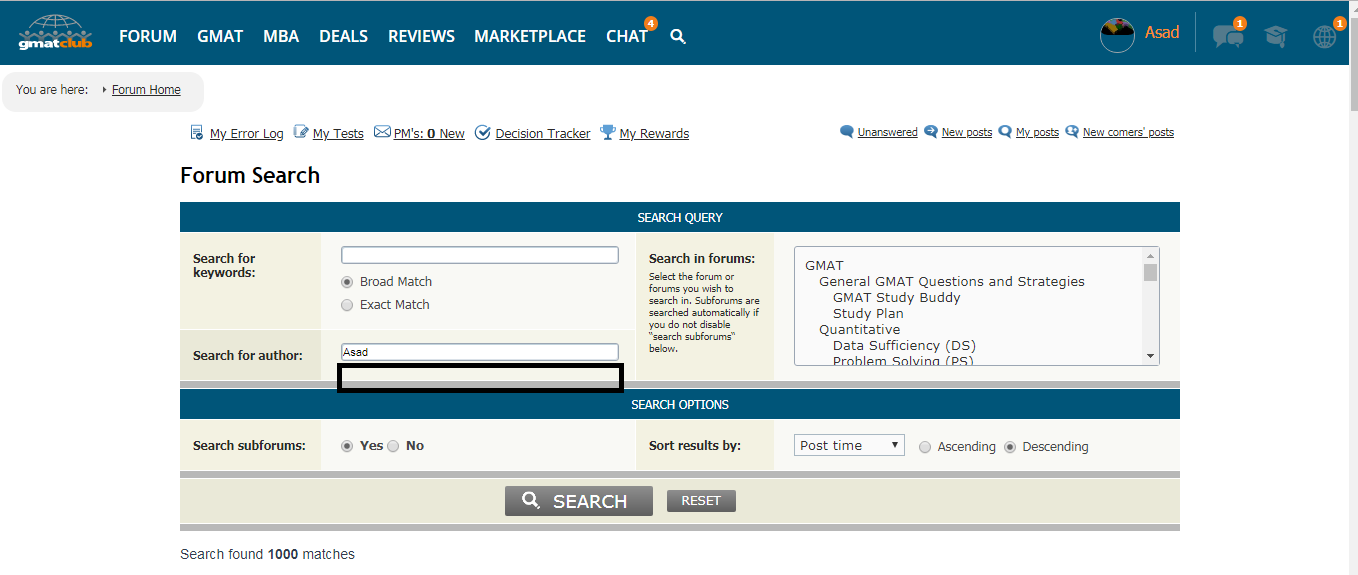Click the Decision Tracker checkmark icon
Viewport: 1358px width, 575px height.
(x=483, y=133)
